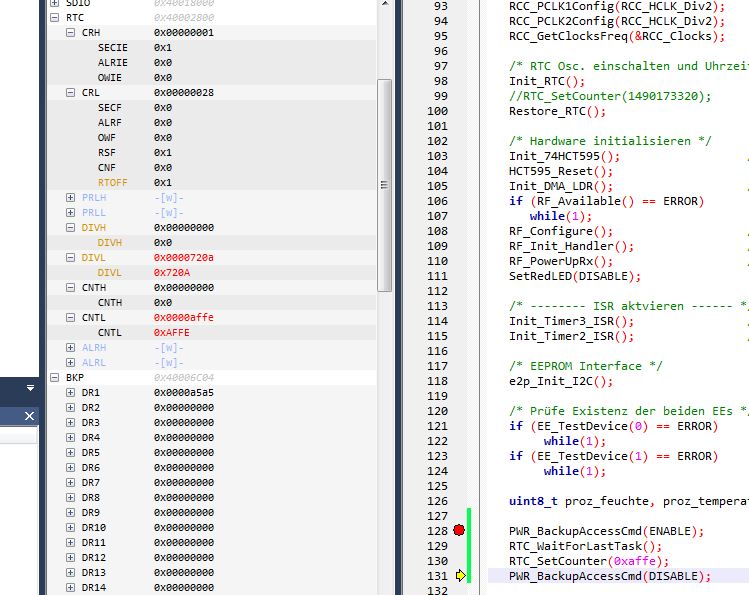
Task: Select the DR7 register row
Action: point(212,483)
